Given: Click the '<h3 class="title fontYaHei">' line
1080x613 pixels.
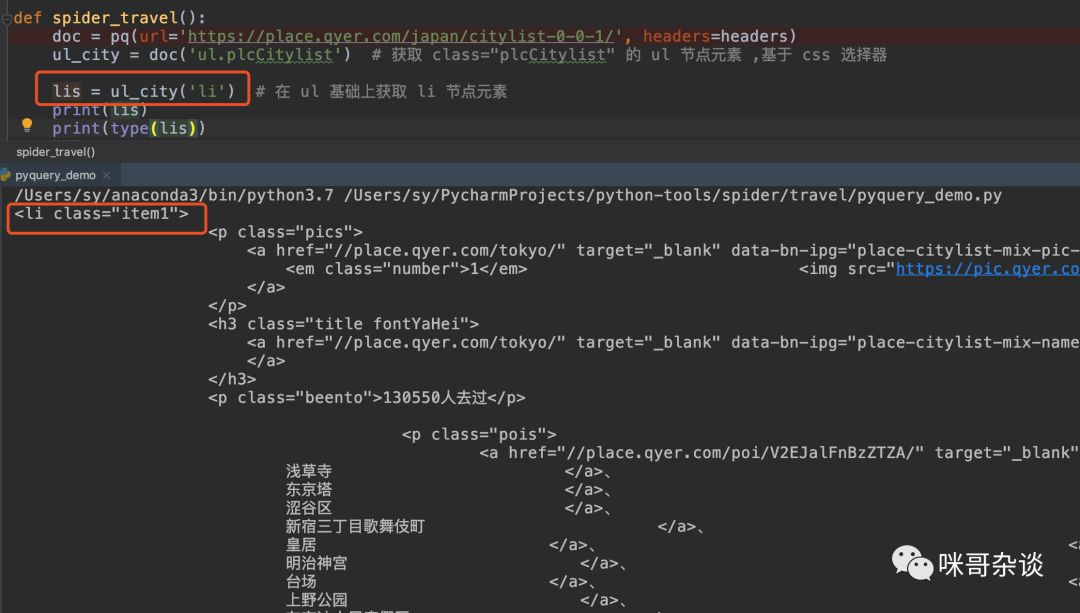Looking at the screenshot, I should [x=343, y=324].
